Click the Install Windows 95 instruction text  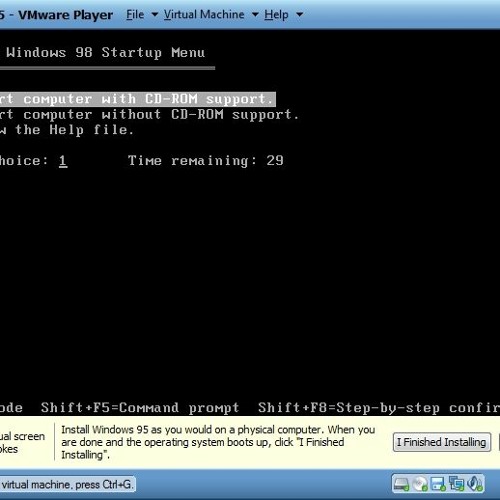click(218, 442)
